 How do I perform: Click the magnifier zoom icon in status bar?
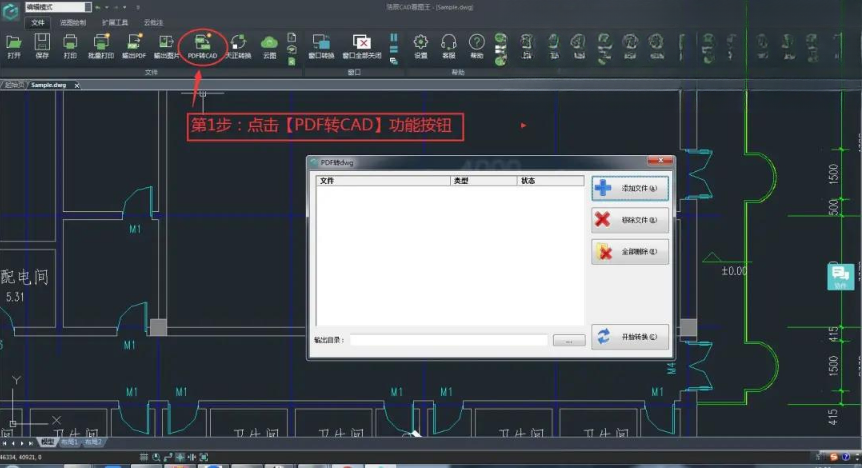[156, 457]
